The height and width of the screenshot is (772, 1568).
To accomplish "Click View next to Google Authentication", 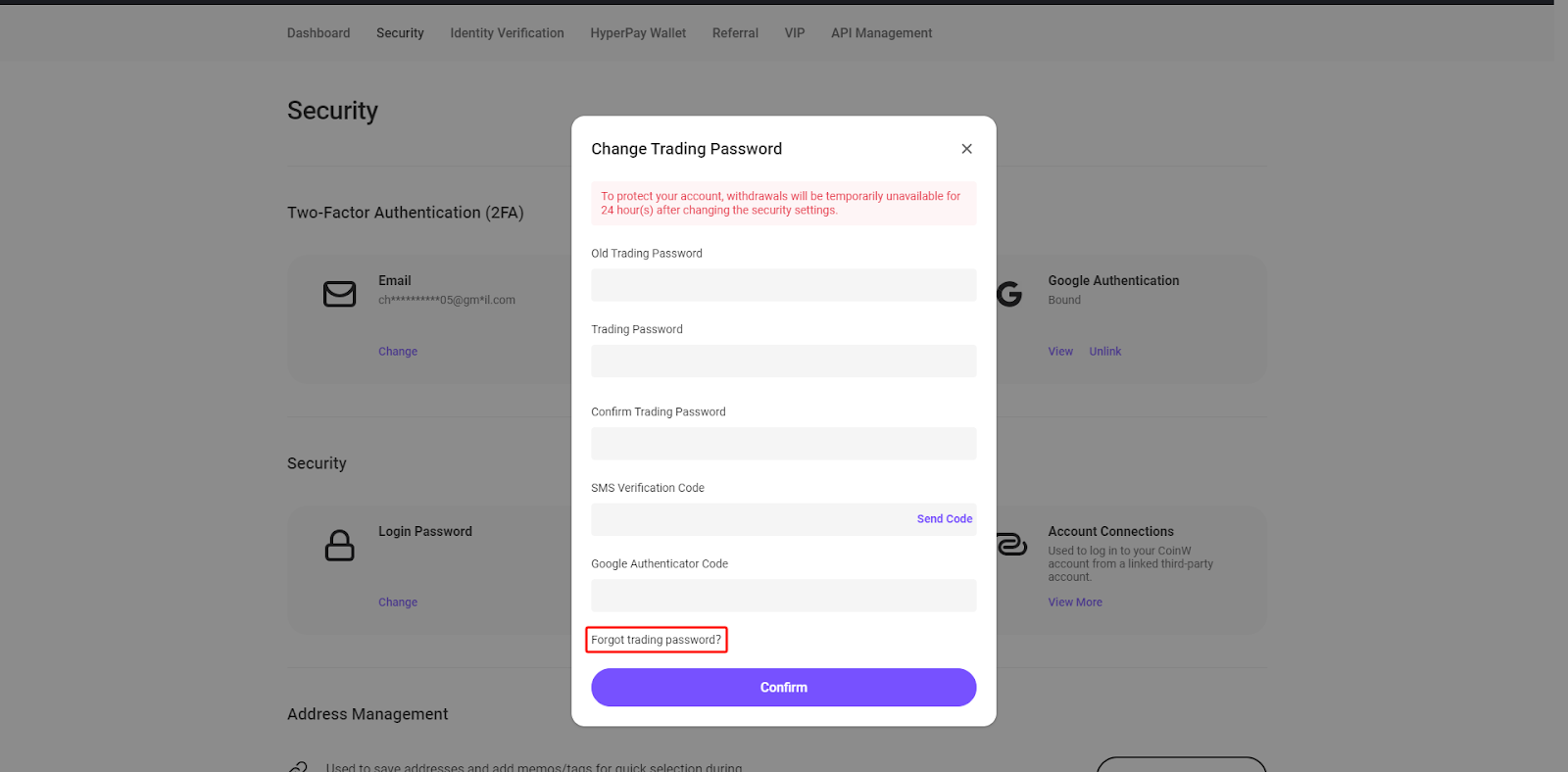I will pyautogui.click(x=1059, y=351).
